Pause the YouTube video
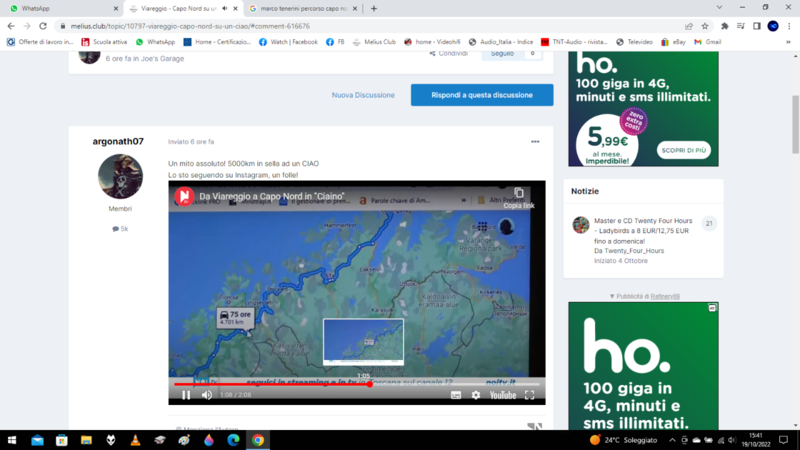The width and height of the screenshot is (800, 450). coord(186,395)
